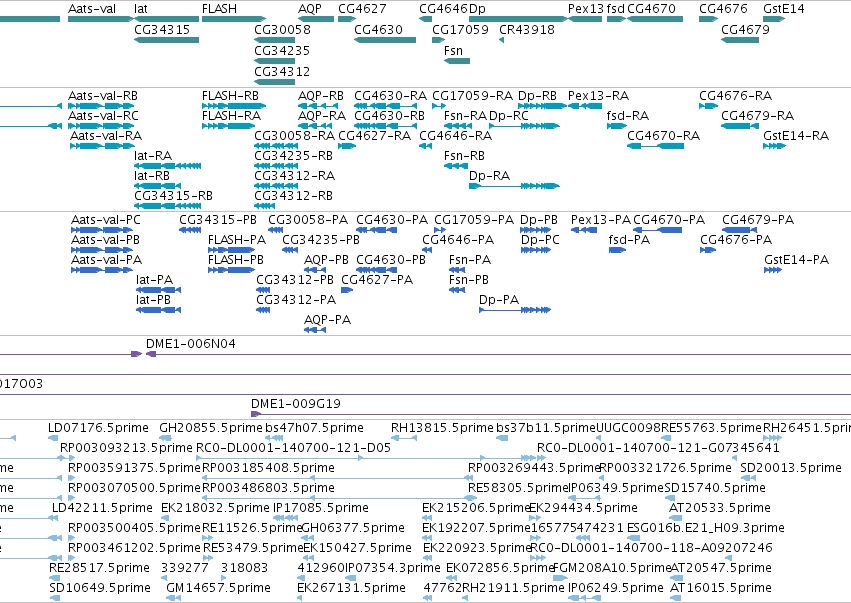This screenshot has width=851, height=603.
Task: Select transcript CG34315-RB
Action: [173, 195]
